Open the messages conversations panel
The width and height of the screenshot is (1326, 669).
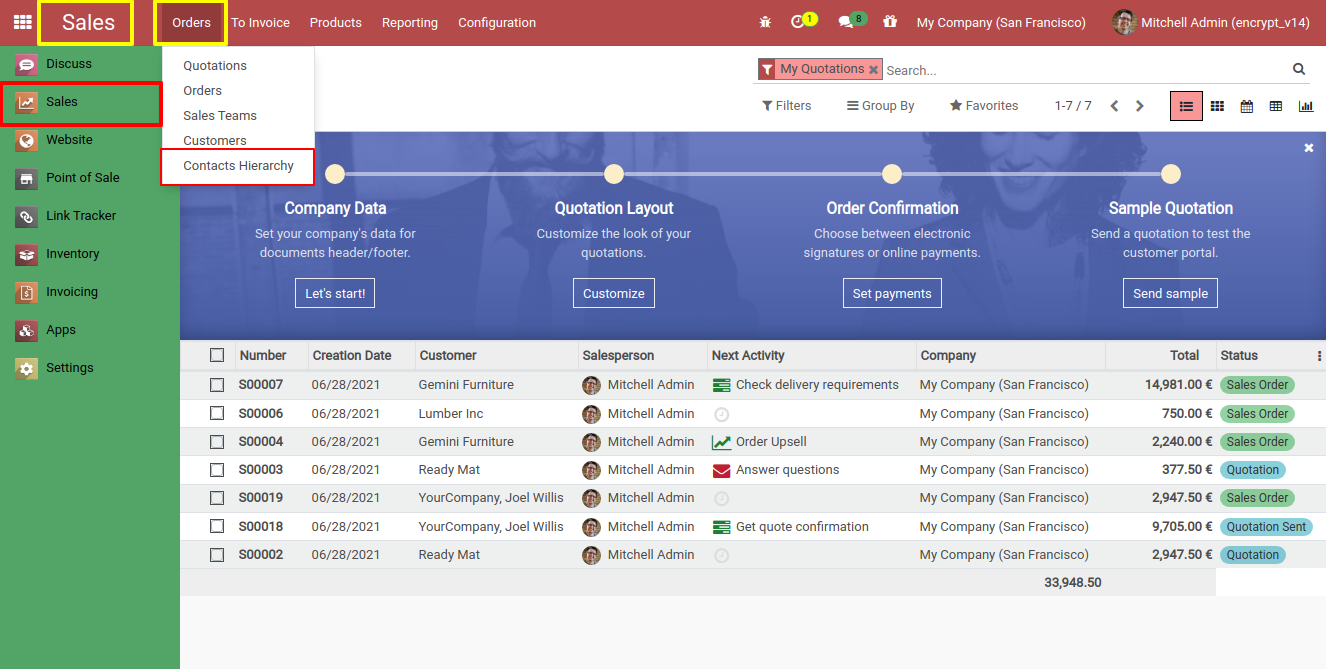[845, 22]
